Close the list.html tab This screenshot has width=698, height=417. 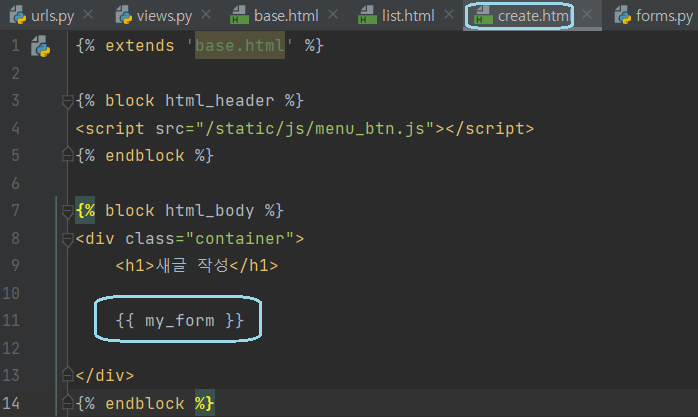(449, 15)
